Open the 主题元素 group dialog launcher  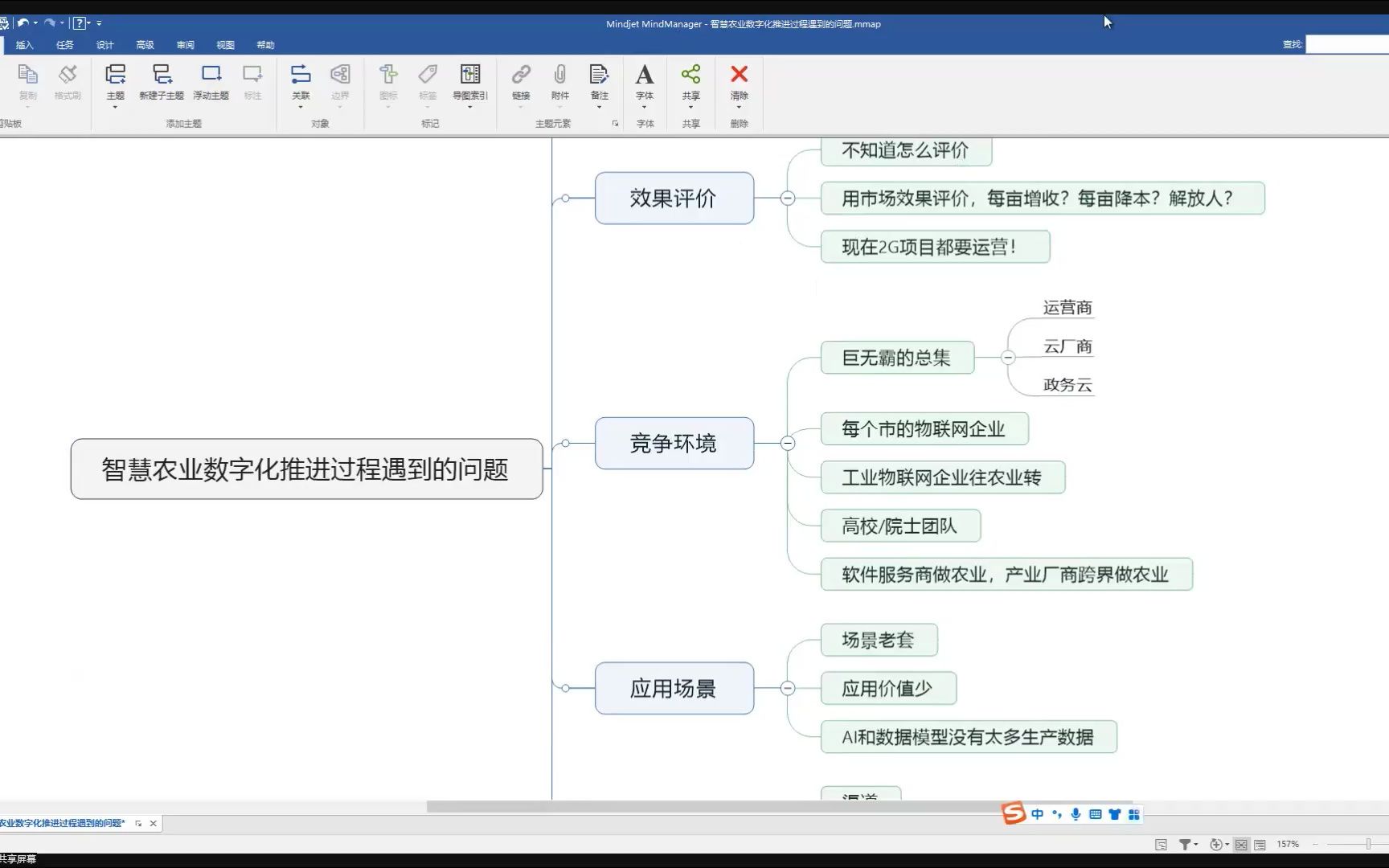[x=615, y=124]
